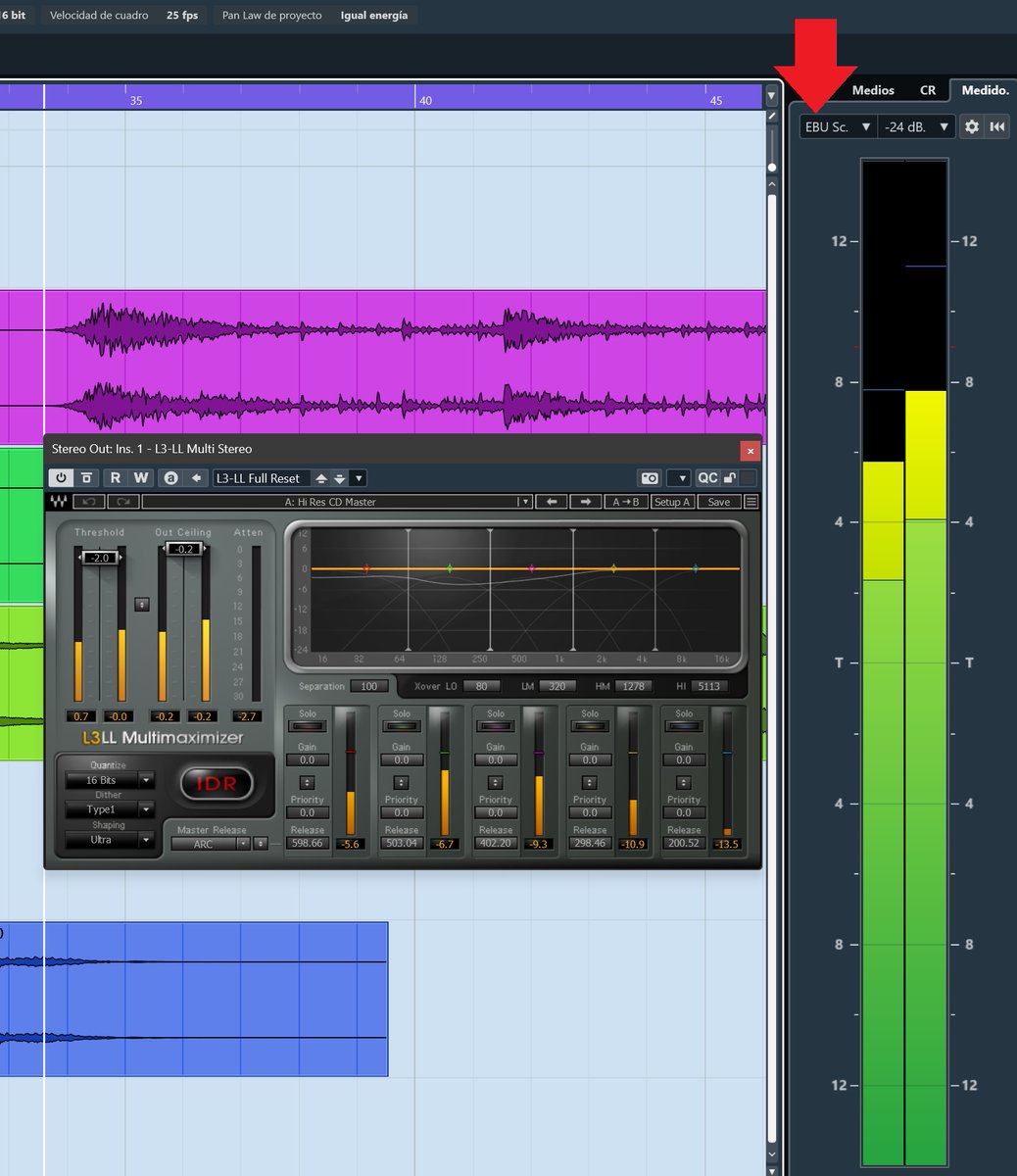Click the HI crossover field 5113

(709, 686)
